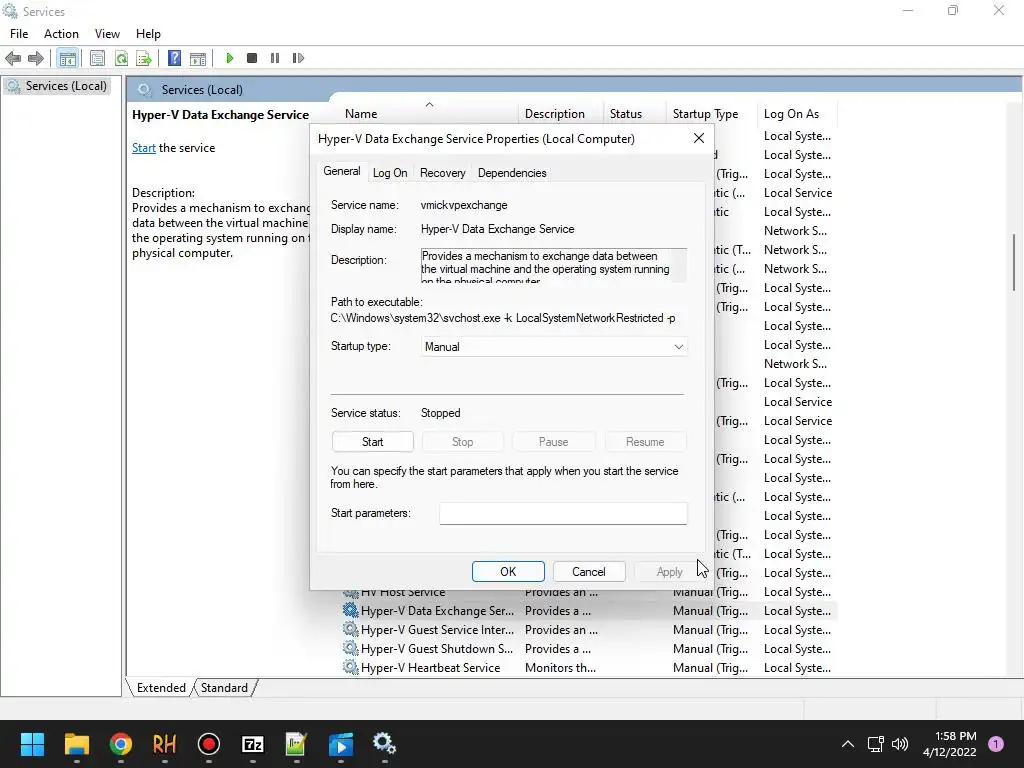Click Stop Service toolbar square icon
1024x768 pixels.
[x=252, y=58]
